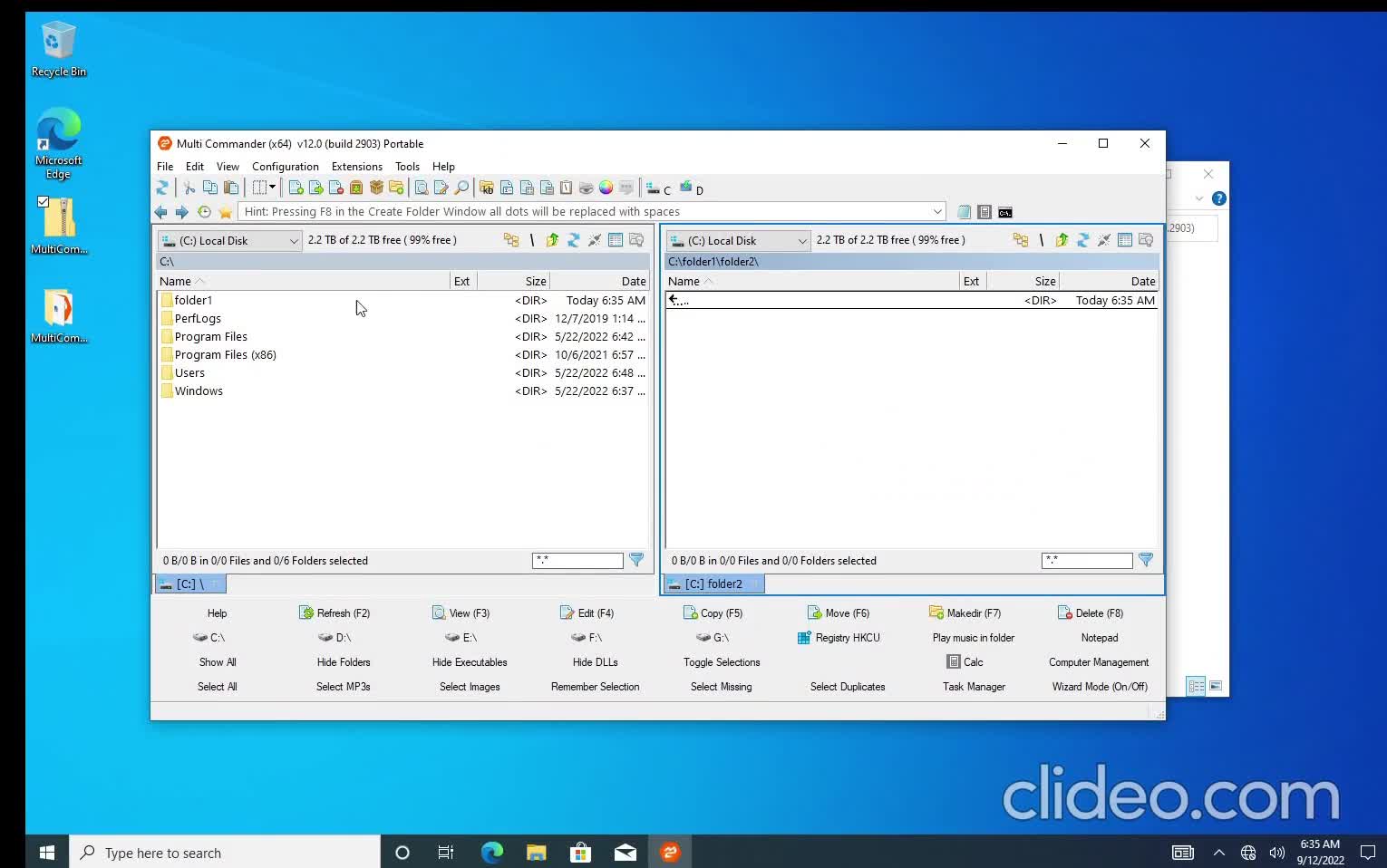Open the selection rectangle dropdown
The height and width of the screenshot is (868, 1387).
click(264, 188)
